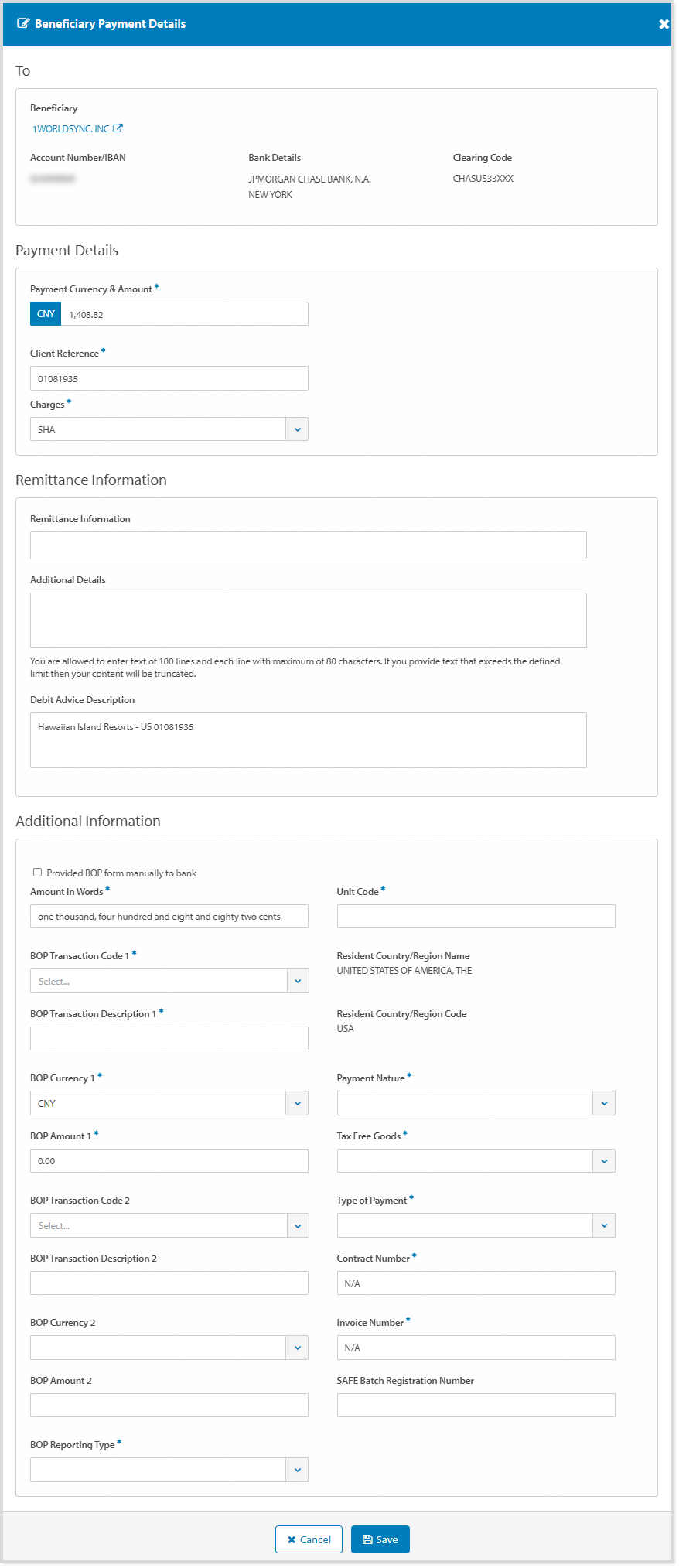
Task: Close the Beneficiary Payment Details dialog
Action: 664,23
